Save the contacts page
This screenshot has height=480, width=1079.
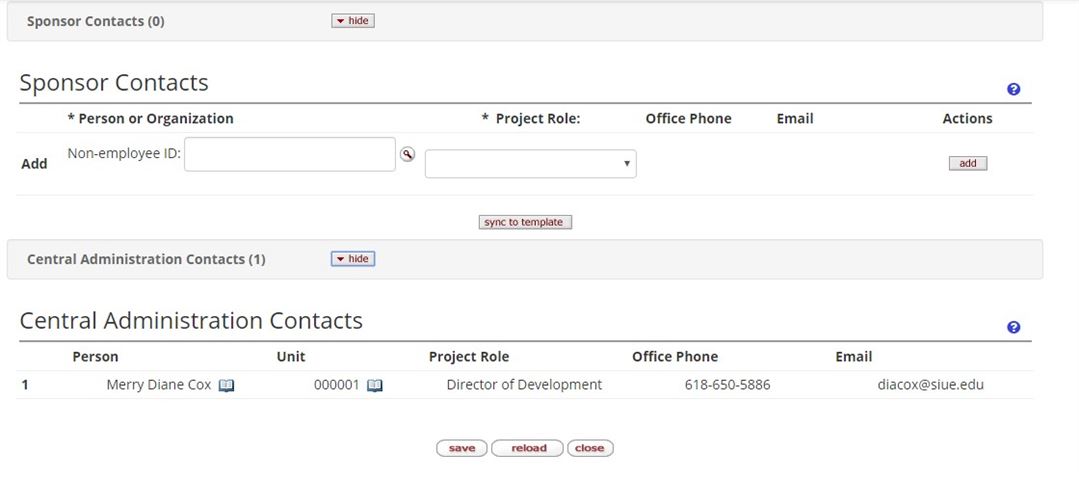click(462, 448)
